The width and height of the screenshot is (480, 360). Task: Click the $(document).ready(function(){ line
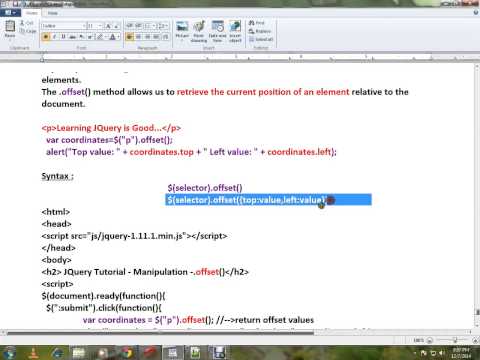(103, 296)
